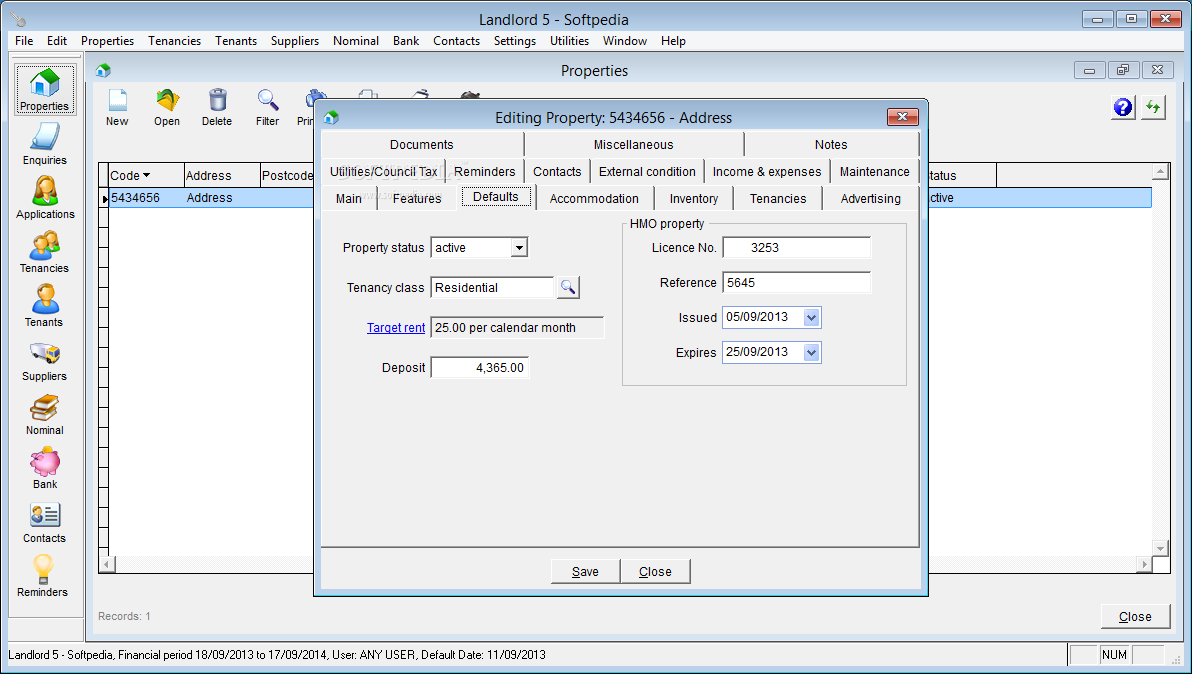This screenshot has height=674, width=1192.
Task: Open Enquiries from the sidebar
Action: point(45,144)
